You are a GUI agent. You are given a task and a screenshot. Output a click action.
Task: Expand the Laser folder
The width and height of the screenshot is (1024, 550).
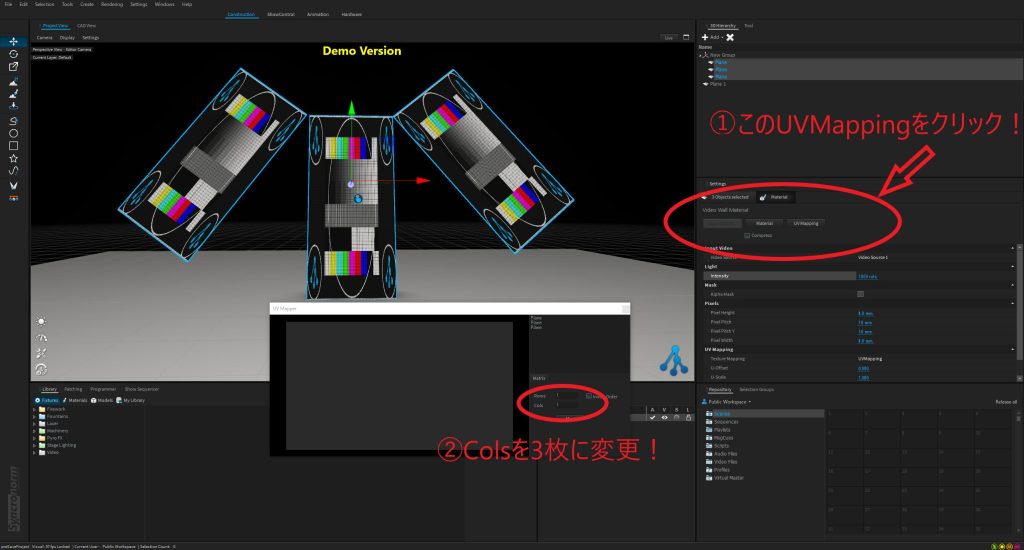pos(35,423)
